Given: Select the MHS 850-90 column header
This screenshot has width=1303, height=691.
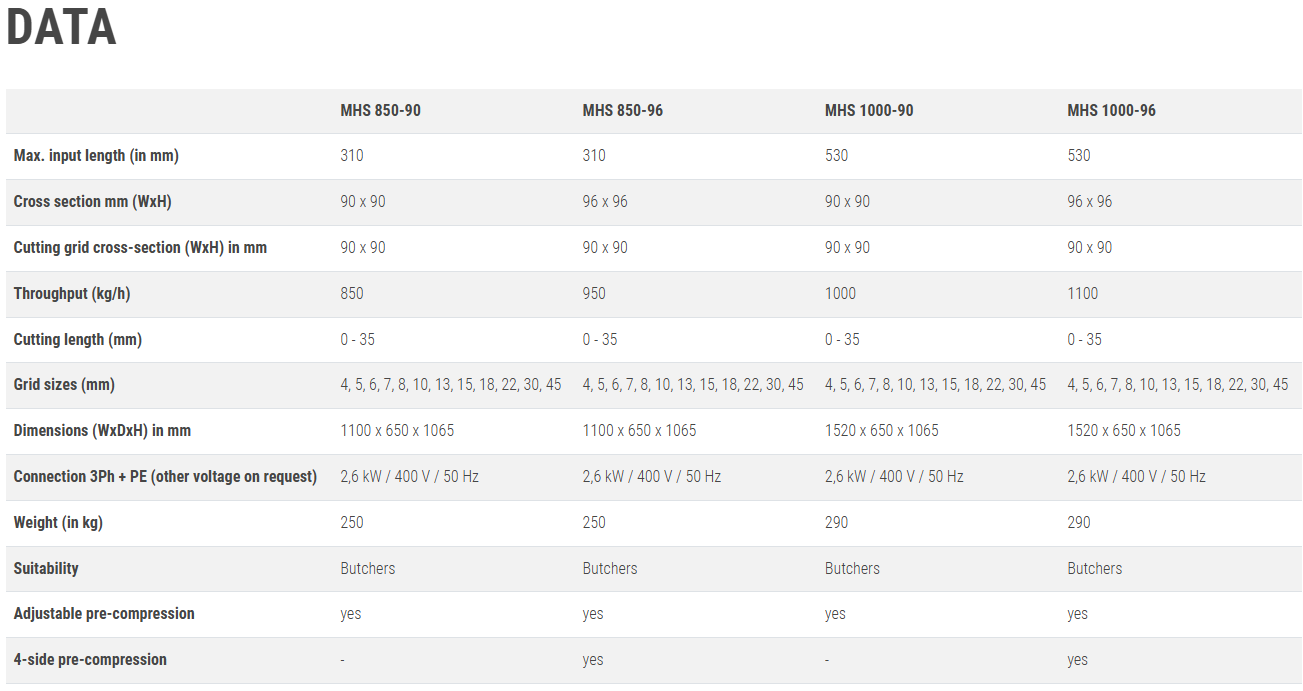Looking at the screenshot, I should 380,110.
